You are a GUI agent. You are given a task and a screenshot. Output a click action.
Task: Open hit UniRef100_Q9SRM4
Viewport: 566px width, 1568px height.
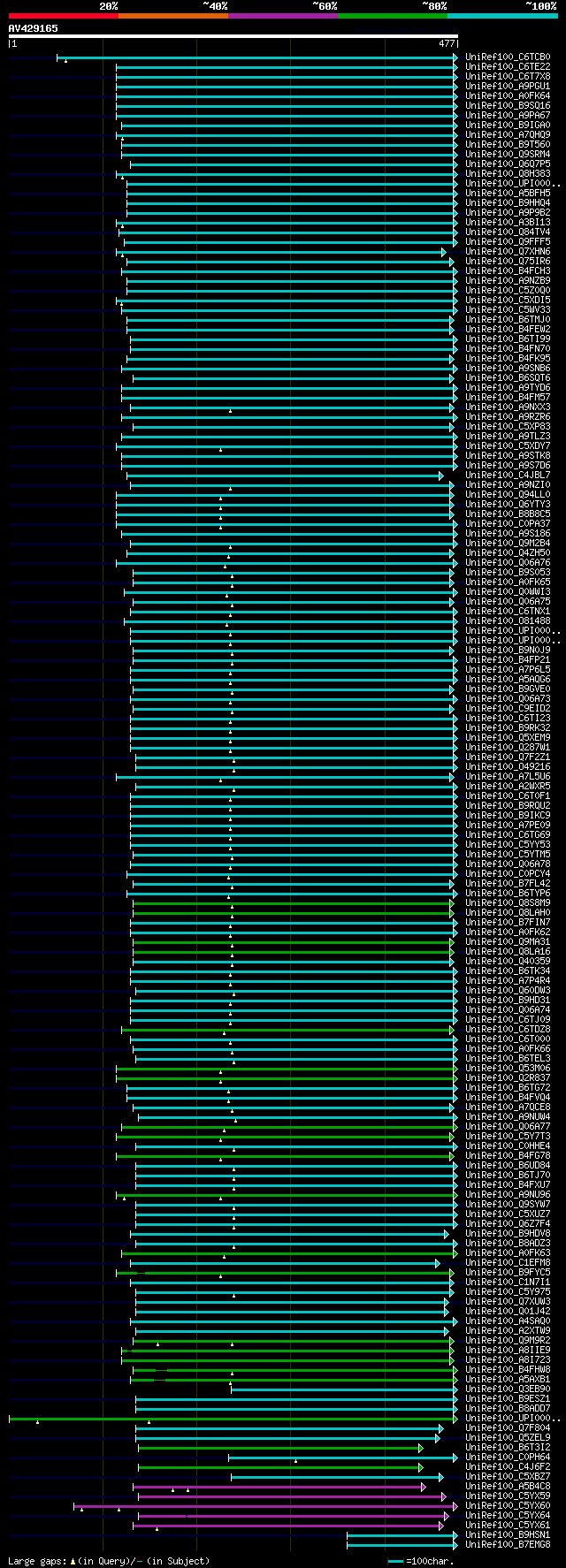[x=508, y=155]
